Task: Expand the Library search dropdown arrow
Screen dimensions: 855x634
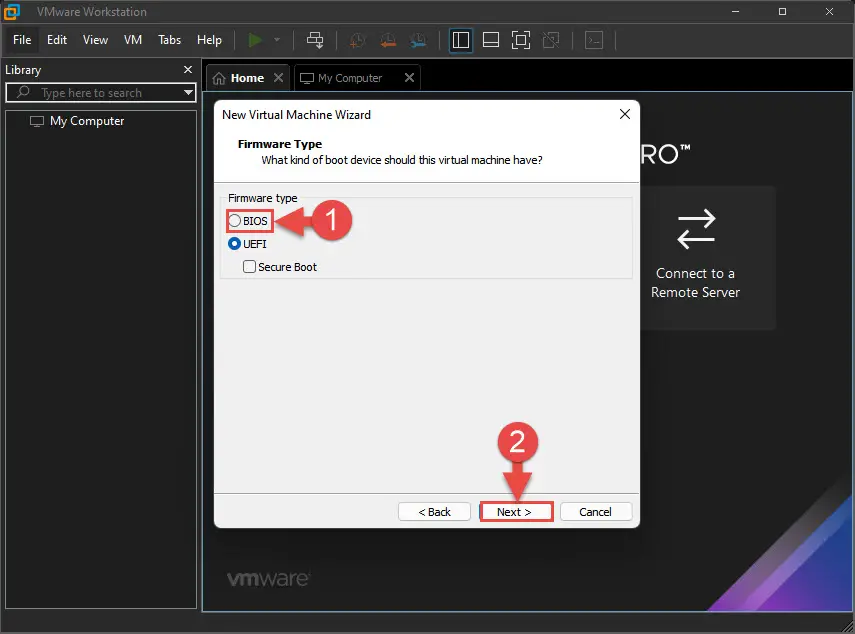Action: pyautogui.click(x=188, y=92)
